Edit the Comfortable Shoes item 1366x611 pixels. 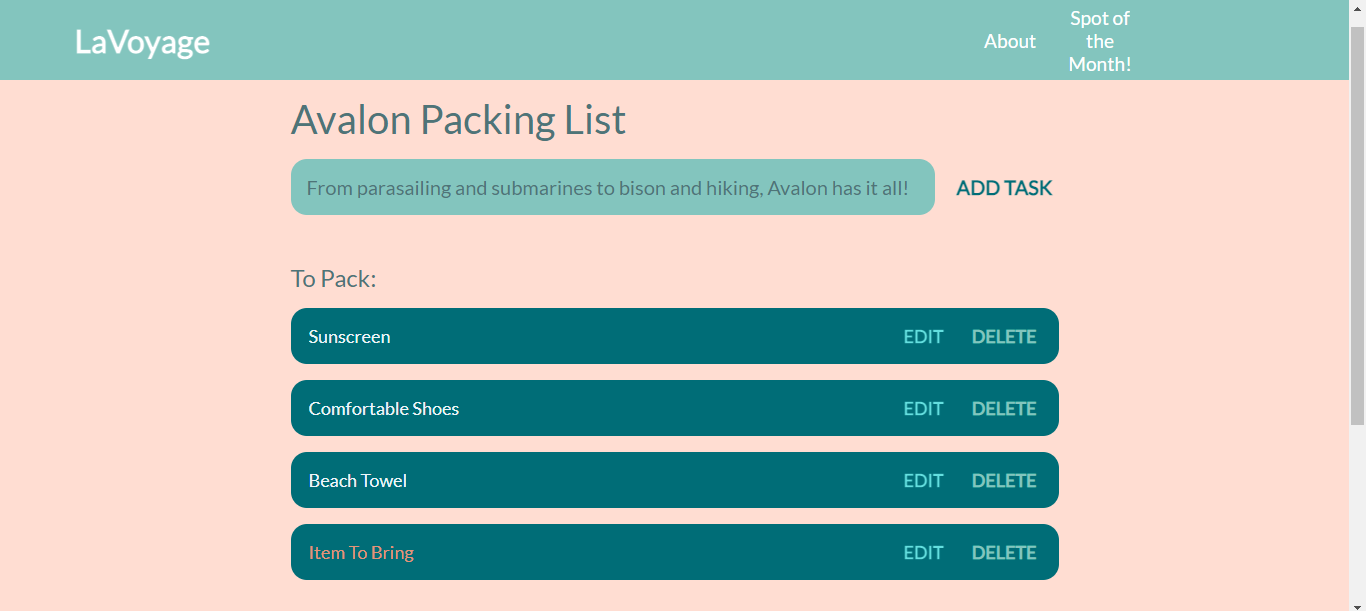pos(923,409)
